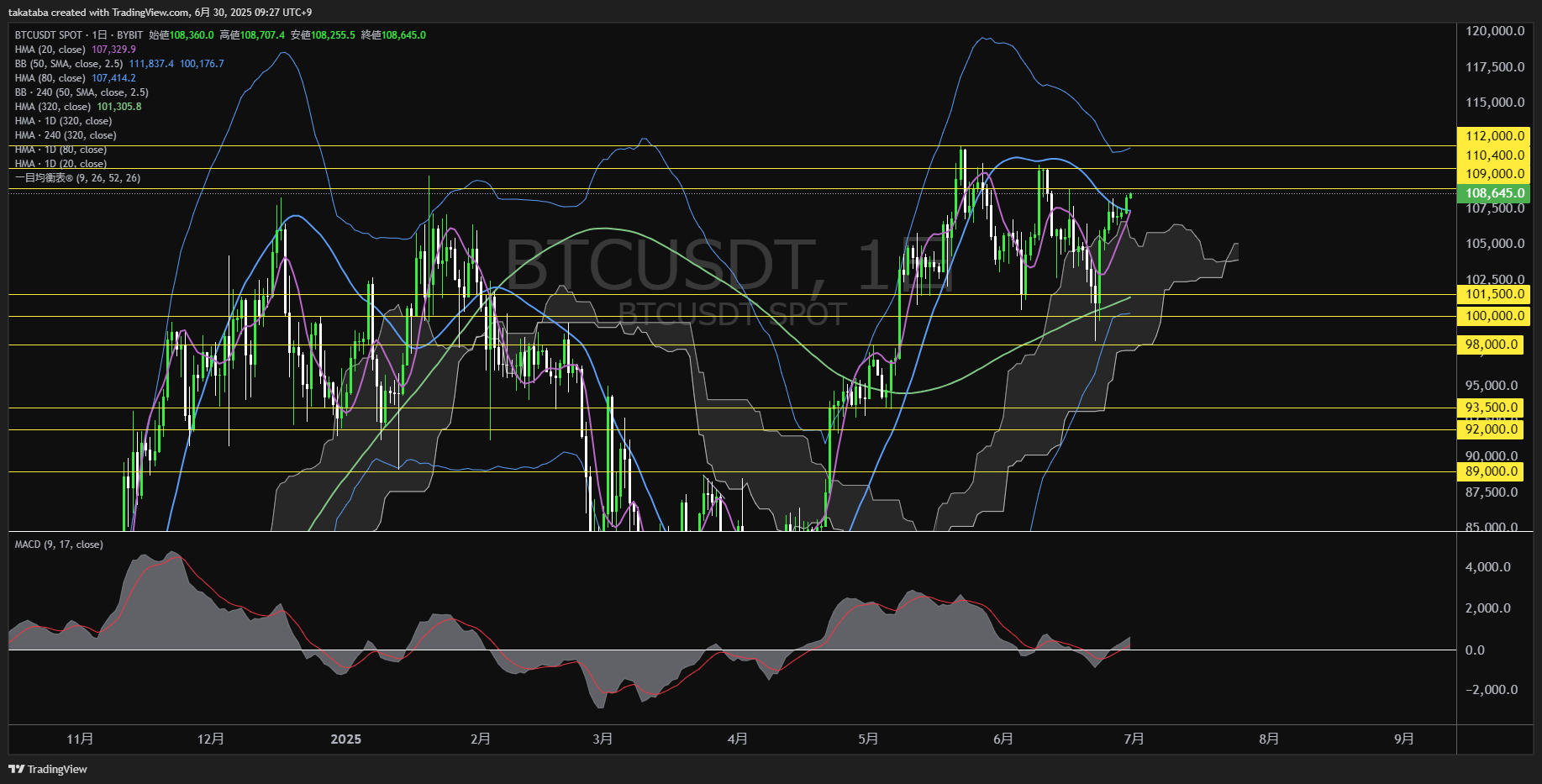Click the yellow 109,000.0 price level label
Image resolution: width=1542 pixels, height=784 pixels.
point(1493,174)
